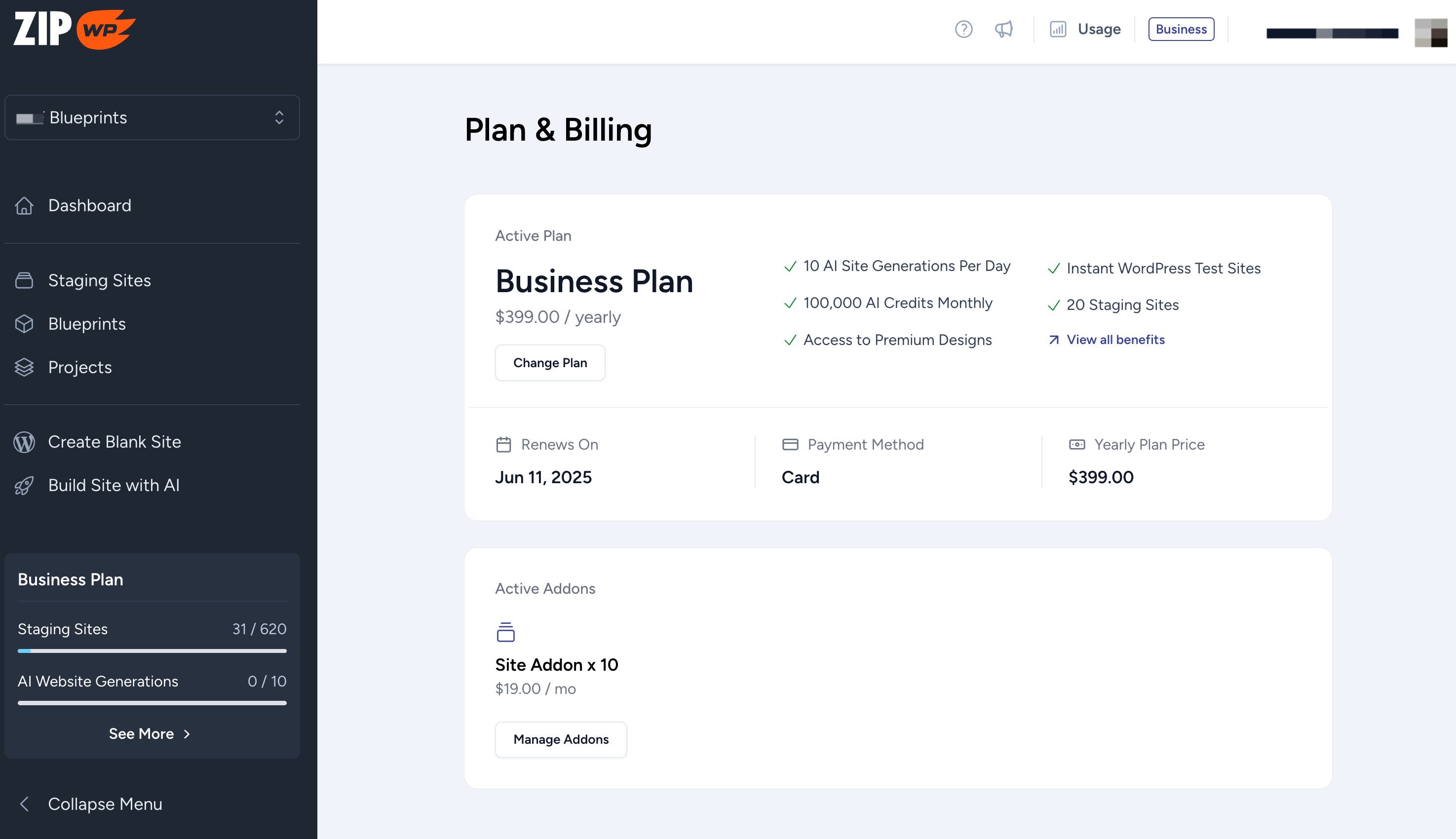Click the WordPress icon for Create Blank Site
Screen dimensions: 1456x839
[x=24, y=442]
